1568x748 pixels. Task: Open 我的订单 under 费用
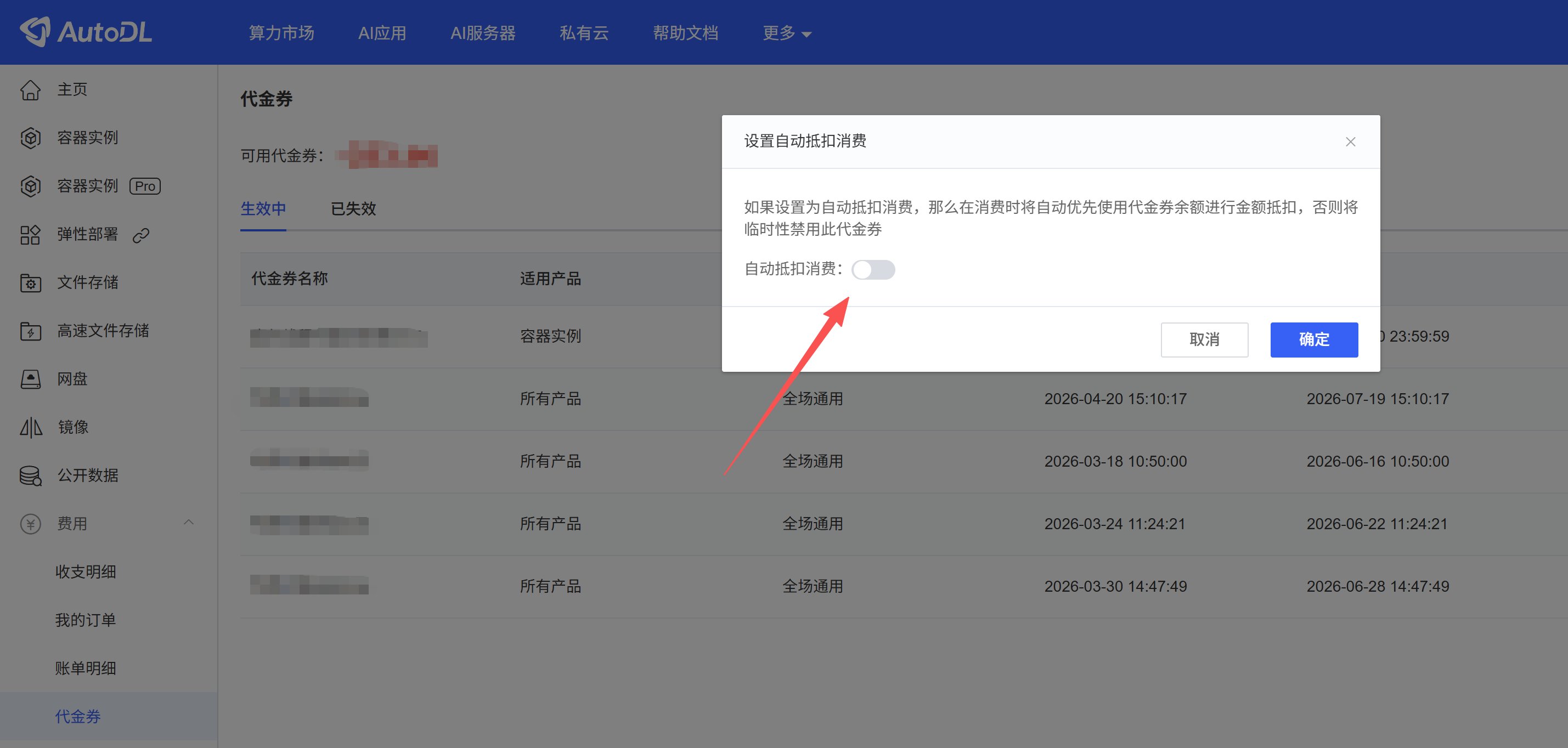click(x=85, y=620)
